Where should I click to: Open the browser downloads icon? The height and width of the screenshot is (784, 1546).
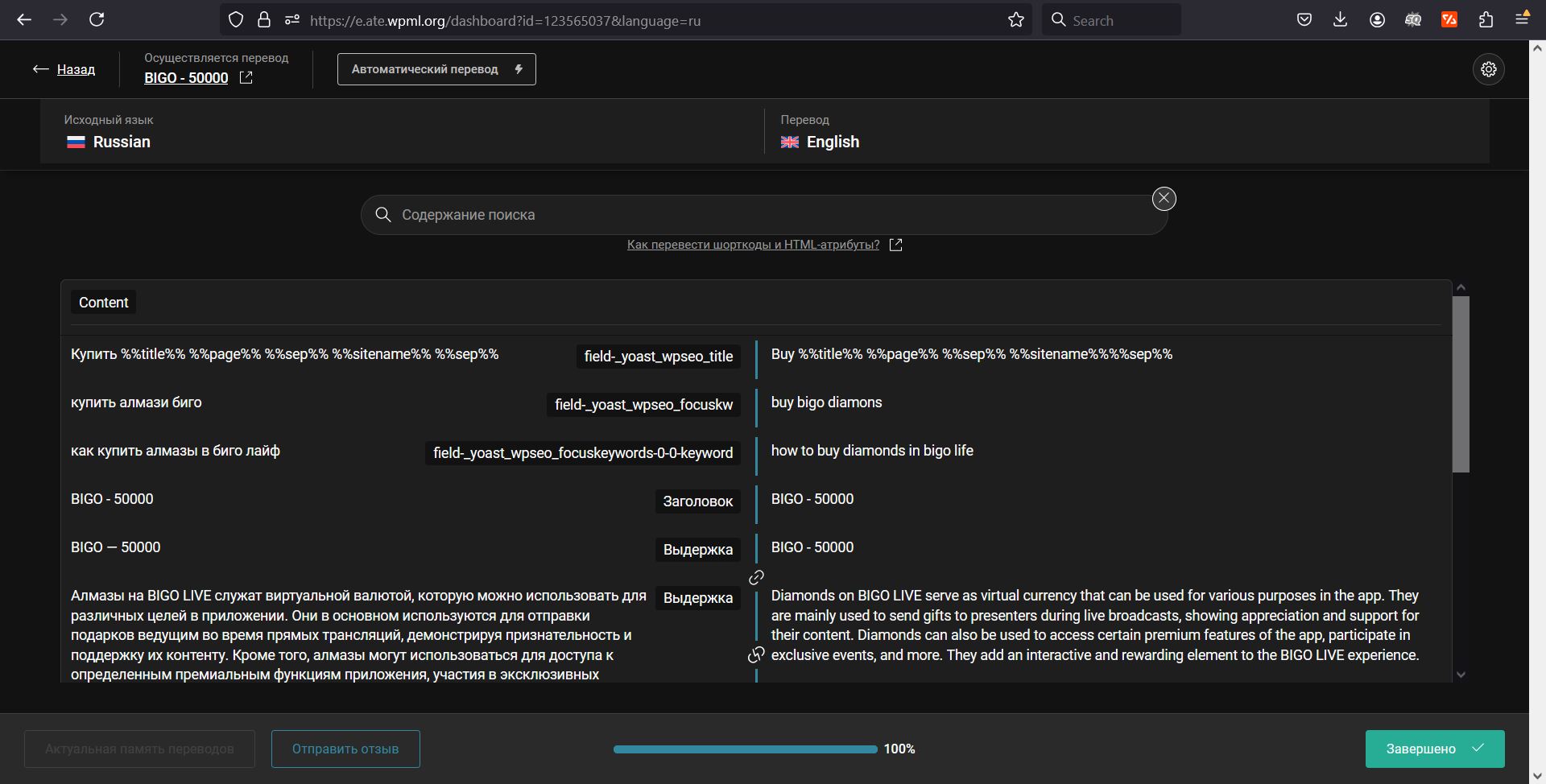(x=1341, y=20)
